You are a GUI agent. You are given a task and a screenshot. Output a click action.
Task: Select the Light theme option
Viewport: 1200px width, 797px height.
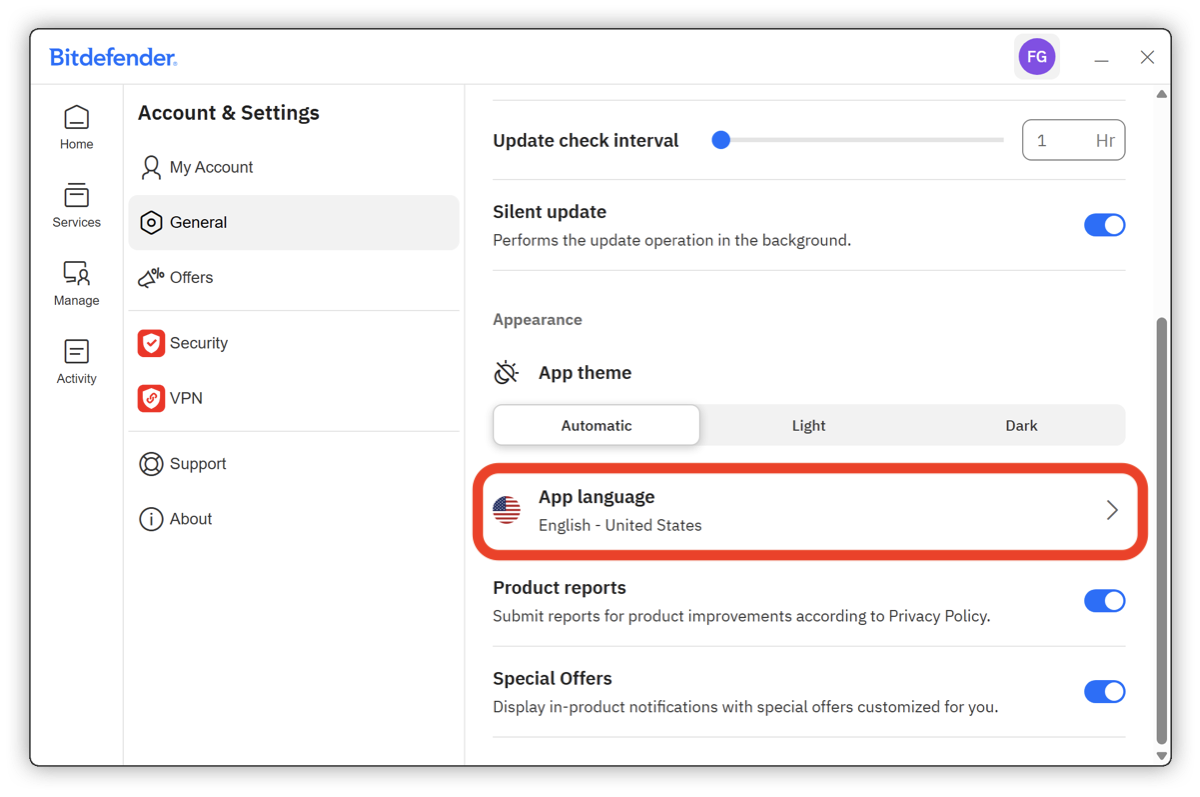point(808,425)
